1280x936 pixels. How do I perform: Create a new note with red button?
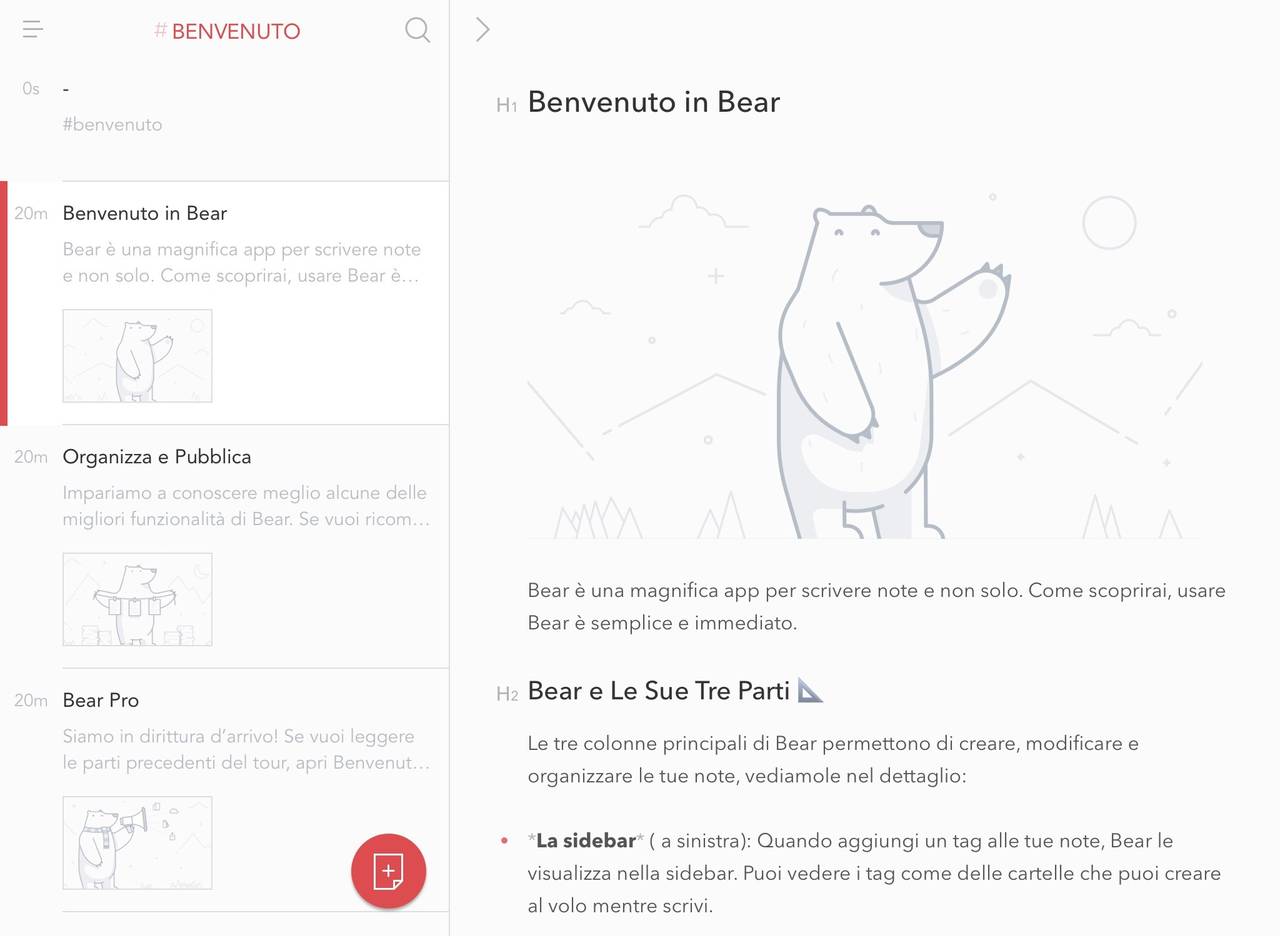388,871
